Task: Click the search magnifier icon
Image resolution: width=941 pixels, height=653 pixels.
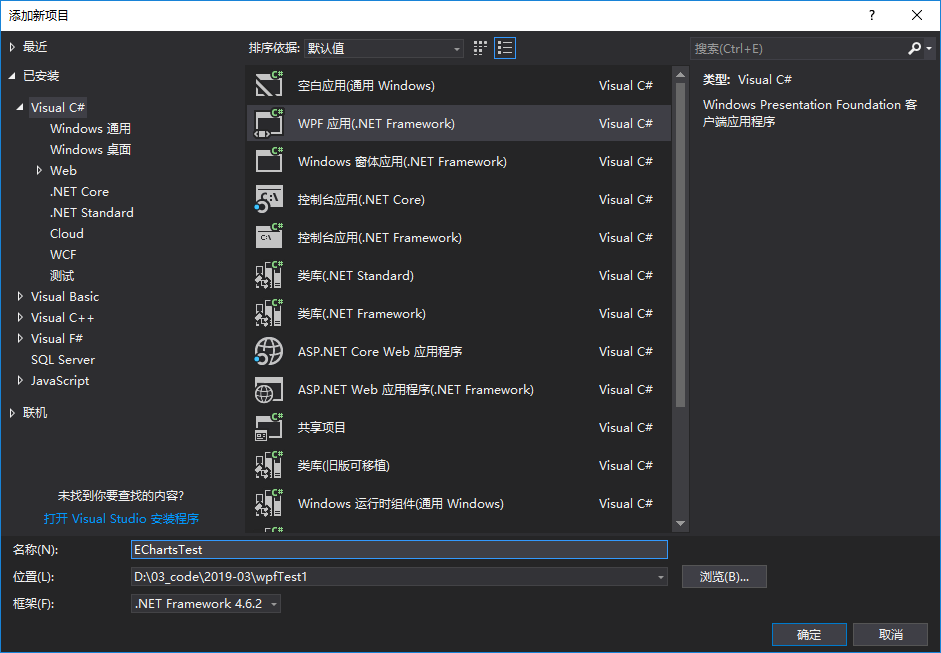Action: click(914, 48)
